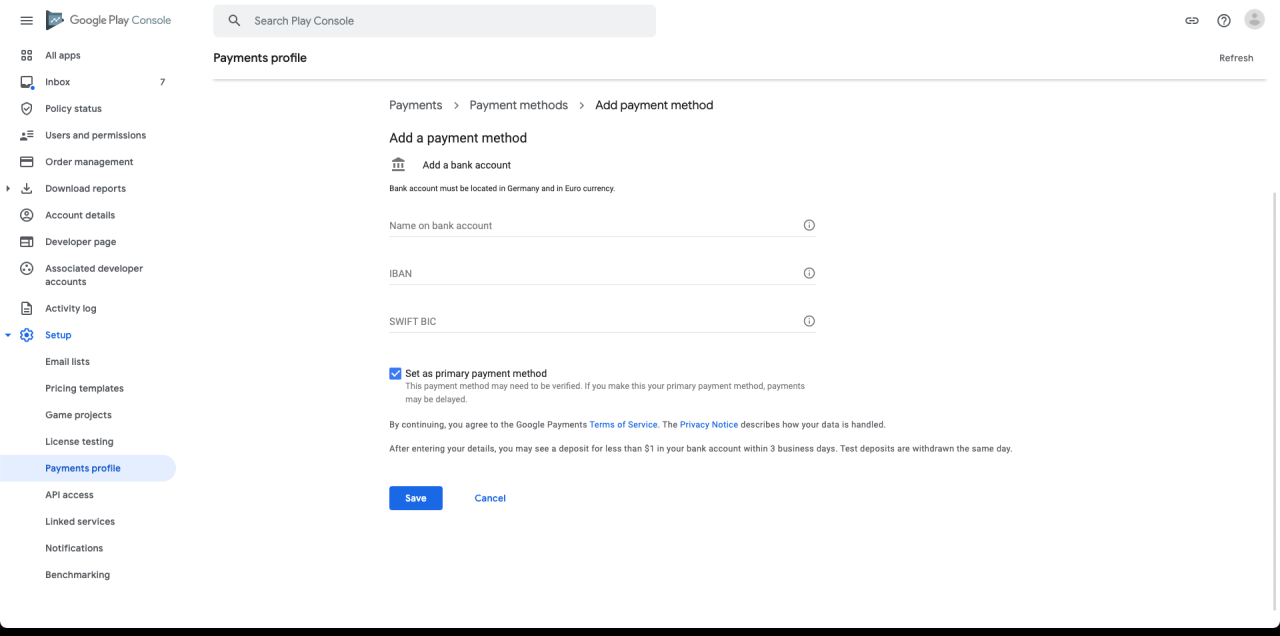Screen dimensions: 1280x636
Task: Uncheck Set as primary payment method
Action: point(395,374)
